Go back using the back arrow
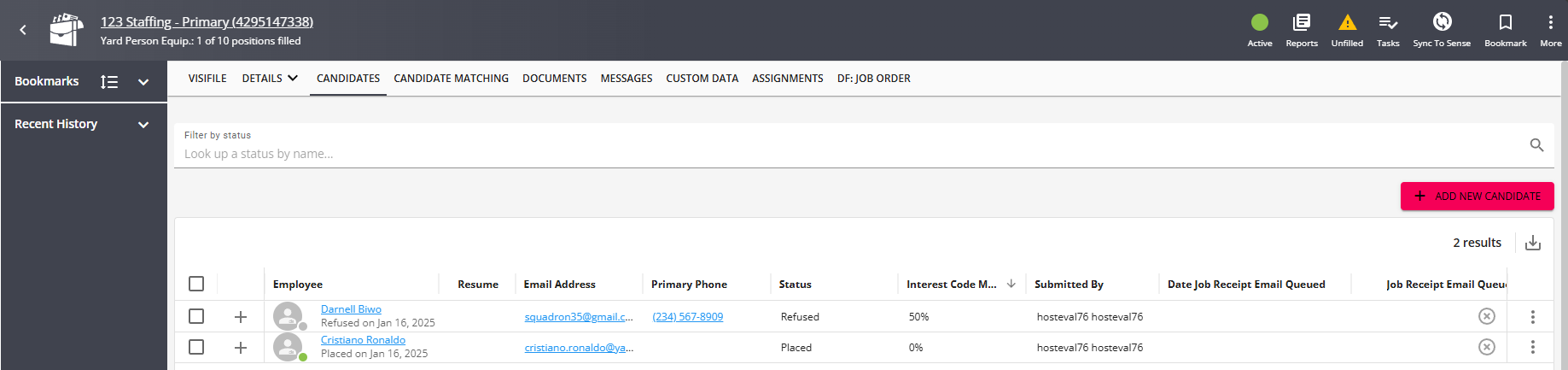The height and width of the screenshot is (370, 1568). click(23, 30)
